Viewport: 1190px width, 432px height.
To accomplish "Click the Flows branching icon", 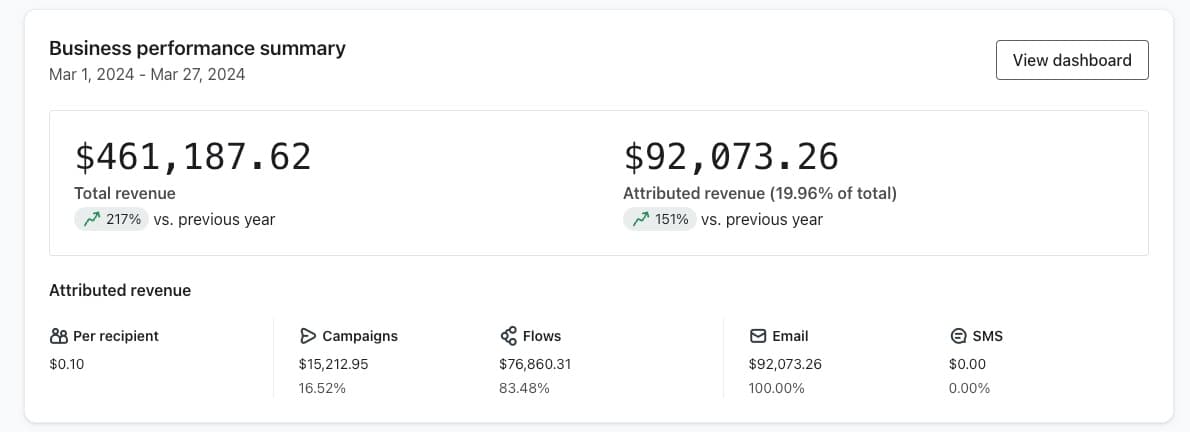I will (508, 336).
